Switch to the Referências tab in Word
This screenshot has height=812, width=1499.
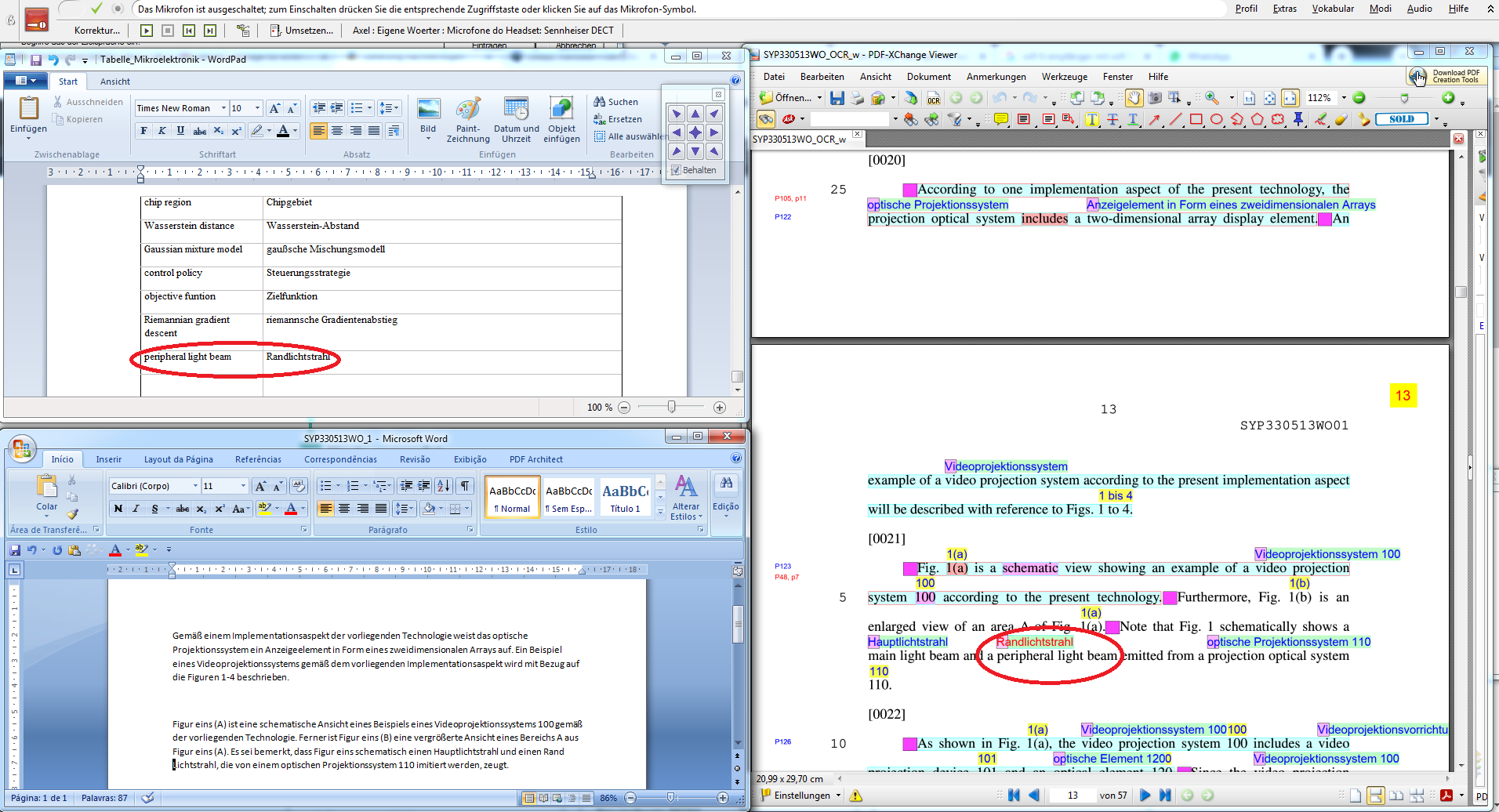[x=258, y=459]
